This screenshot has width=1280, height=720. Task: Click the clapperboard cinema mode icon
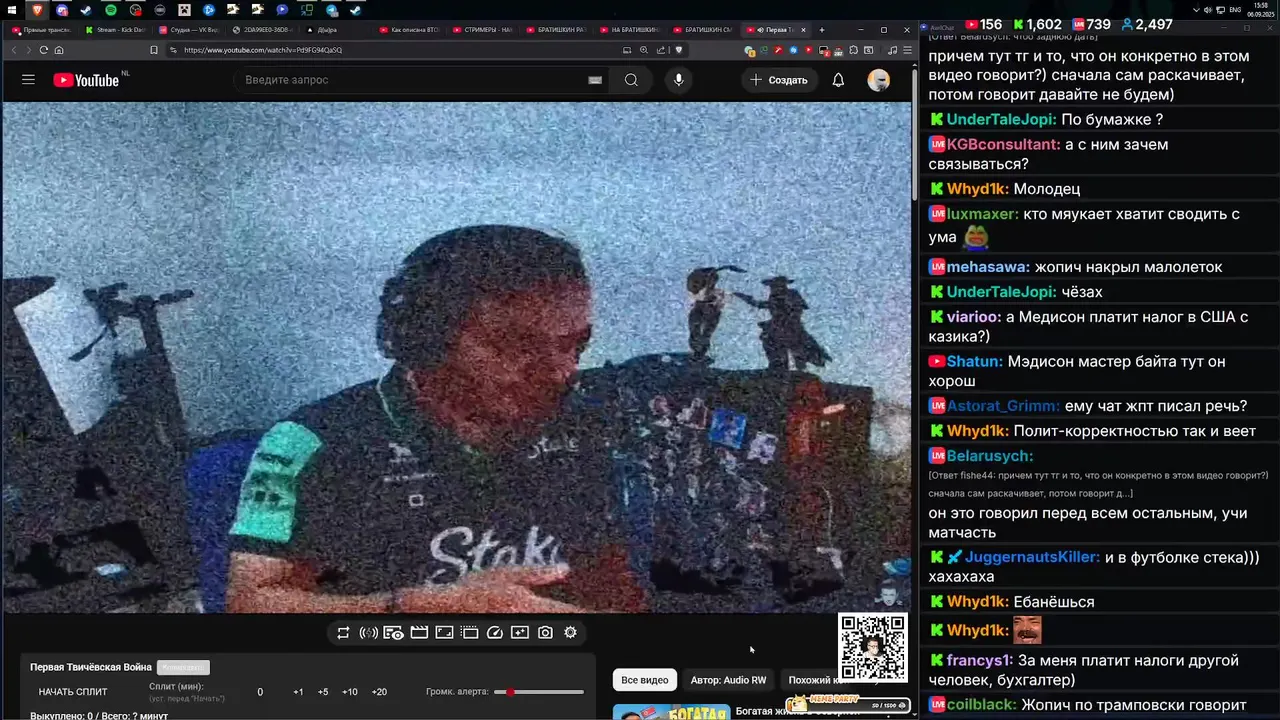tap(419, 633)
